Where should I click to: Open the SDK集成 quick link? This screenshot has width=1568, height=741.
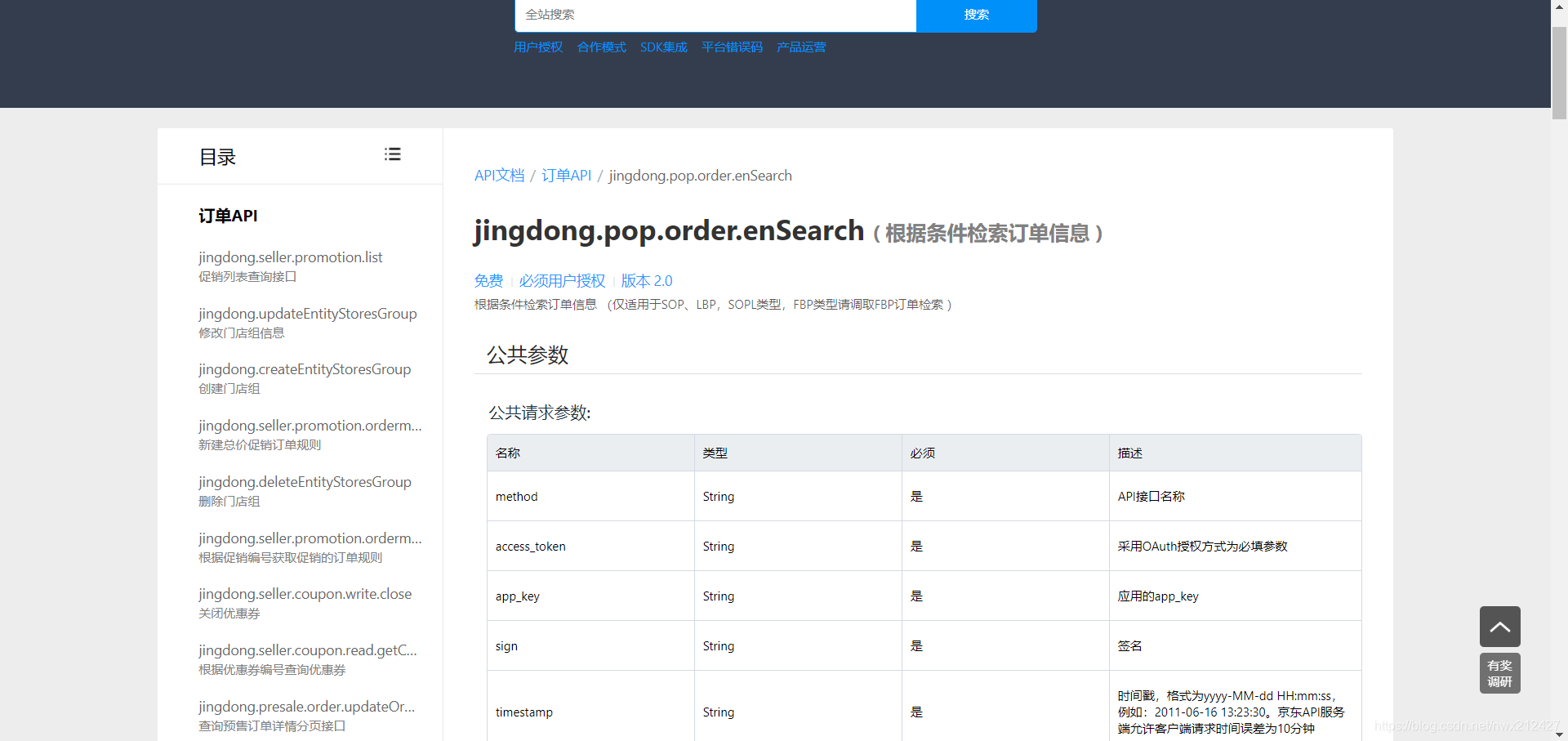tap(664, 47)
